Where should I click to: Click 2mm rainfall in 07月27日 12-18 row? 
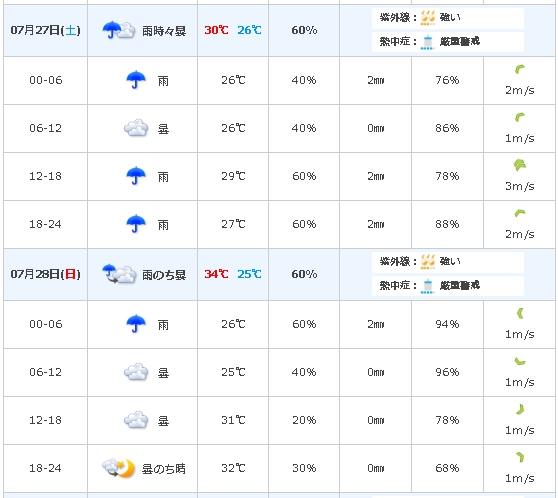376,176
